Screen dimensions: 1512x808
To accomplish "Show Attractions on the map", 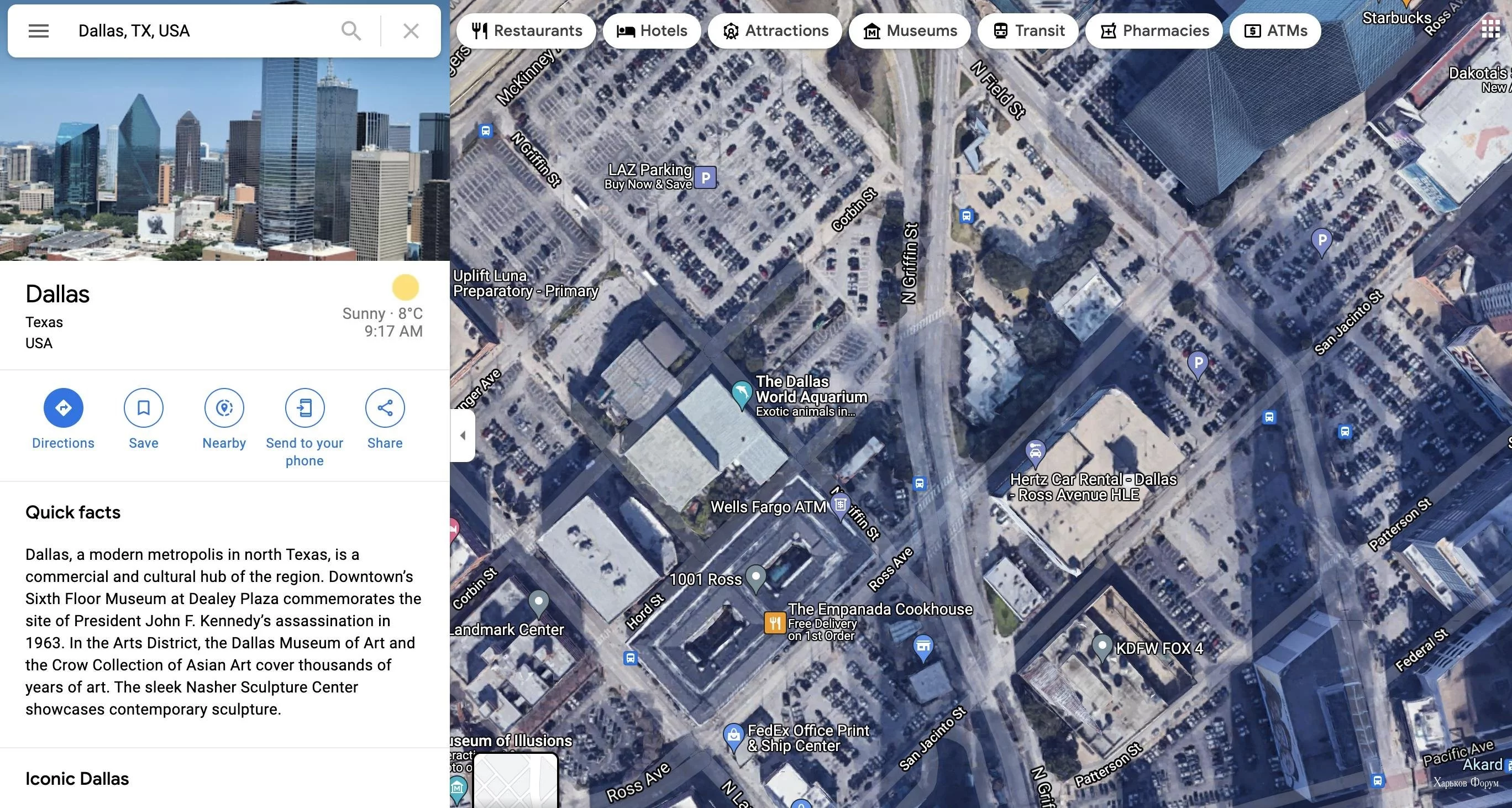I will click(x=775, y=31).
